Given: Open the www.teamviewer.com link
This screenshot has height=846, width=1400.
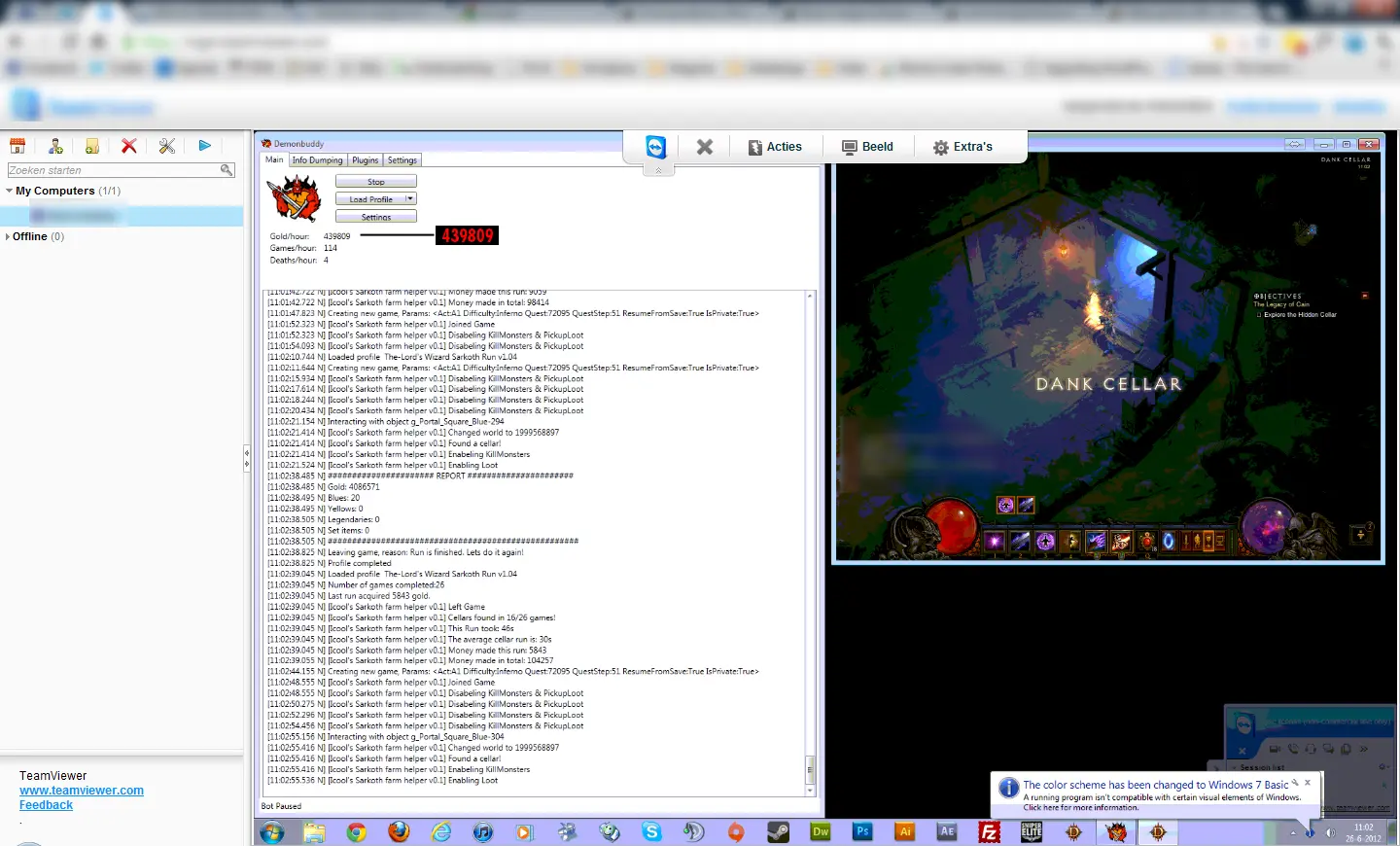Looking at the screenshot, I should (82, 791).
